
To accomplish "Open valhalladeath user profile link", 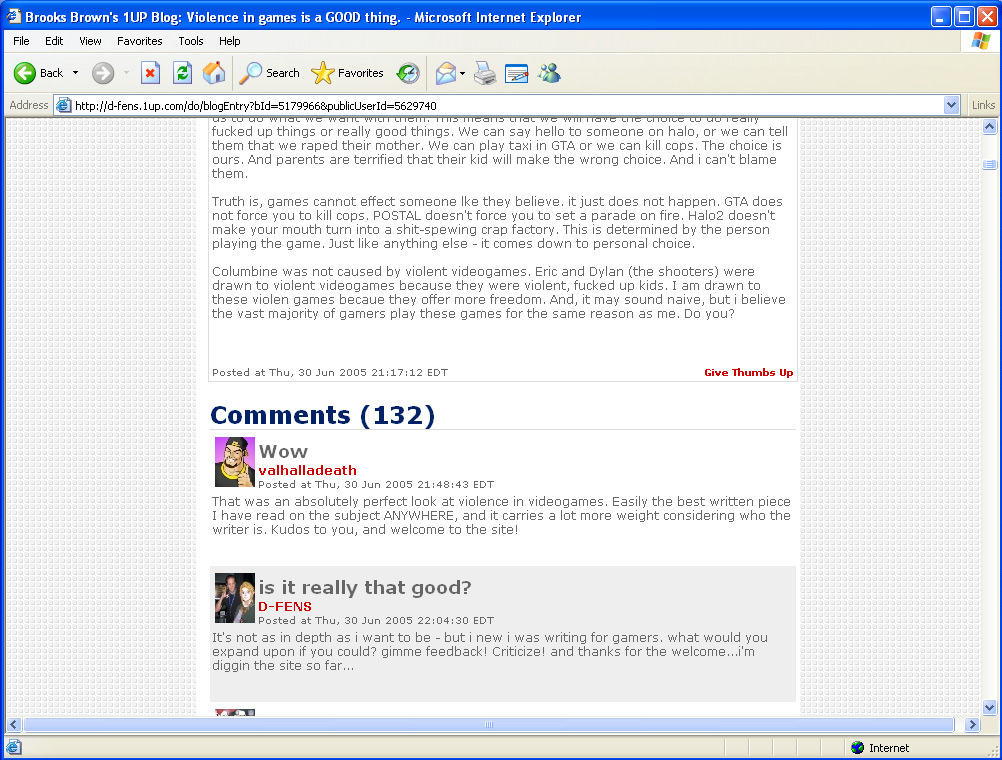I will coord(307,470).
